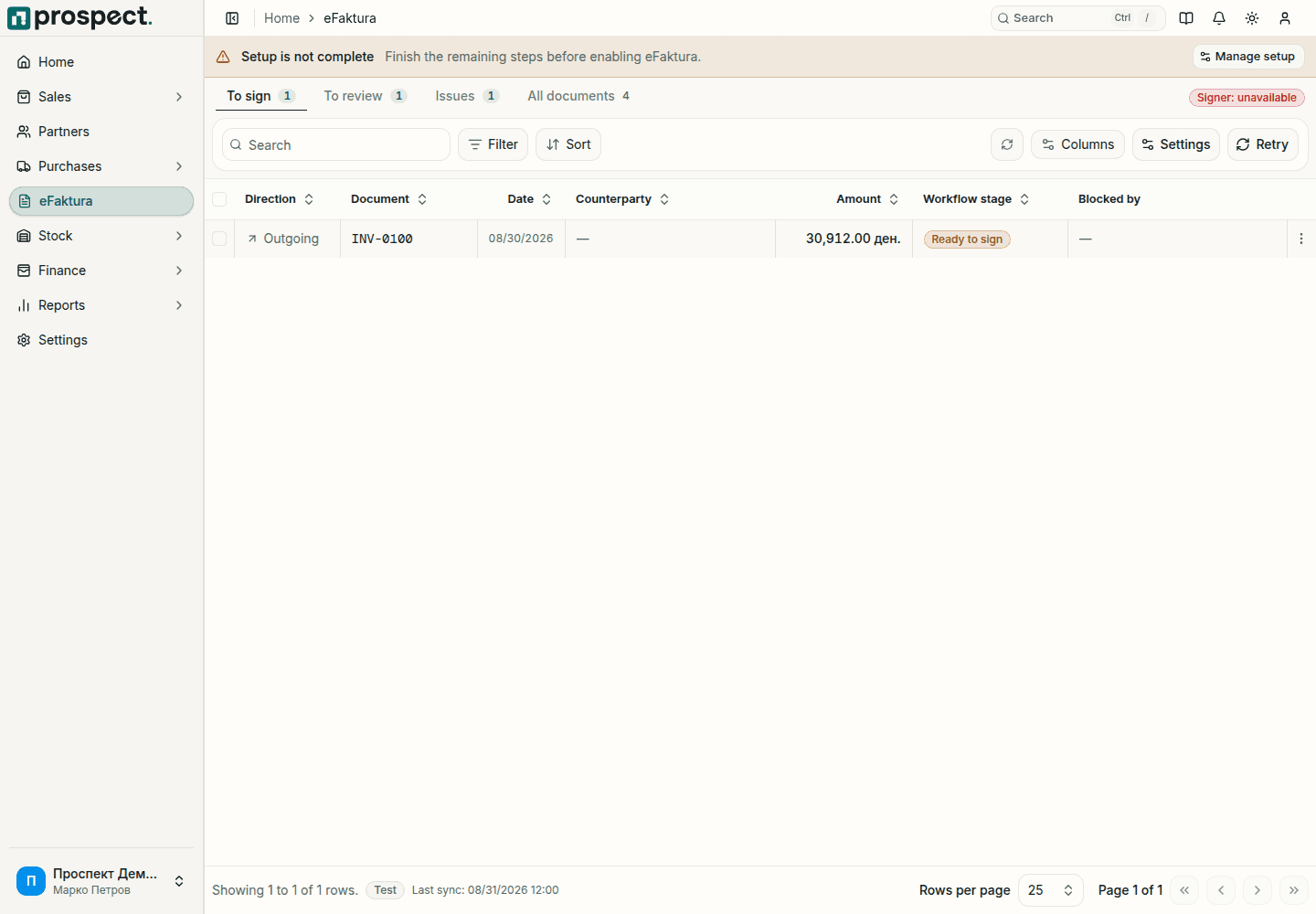Go to the previous page

(1221, 890)
